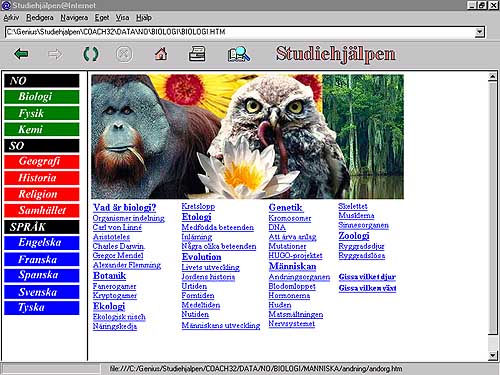500x375 pixels.
Task: Open the Geografi subject button
Action: click(42, 162)
